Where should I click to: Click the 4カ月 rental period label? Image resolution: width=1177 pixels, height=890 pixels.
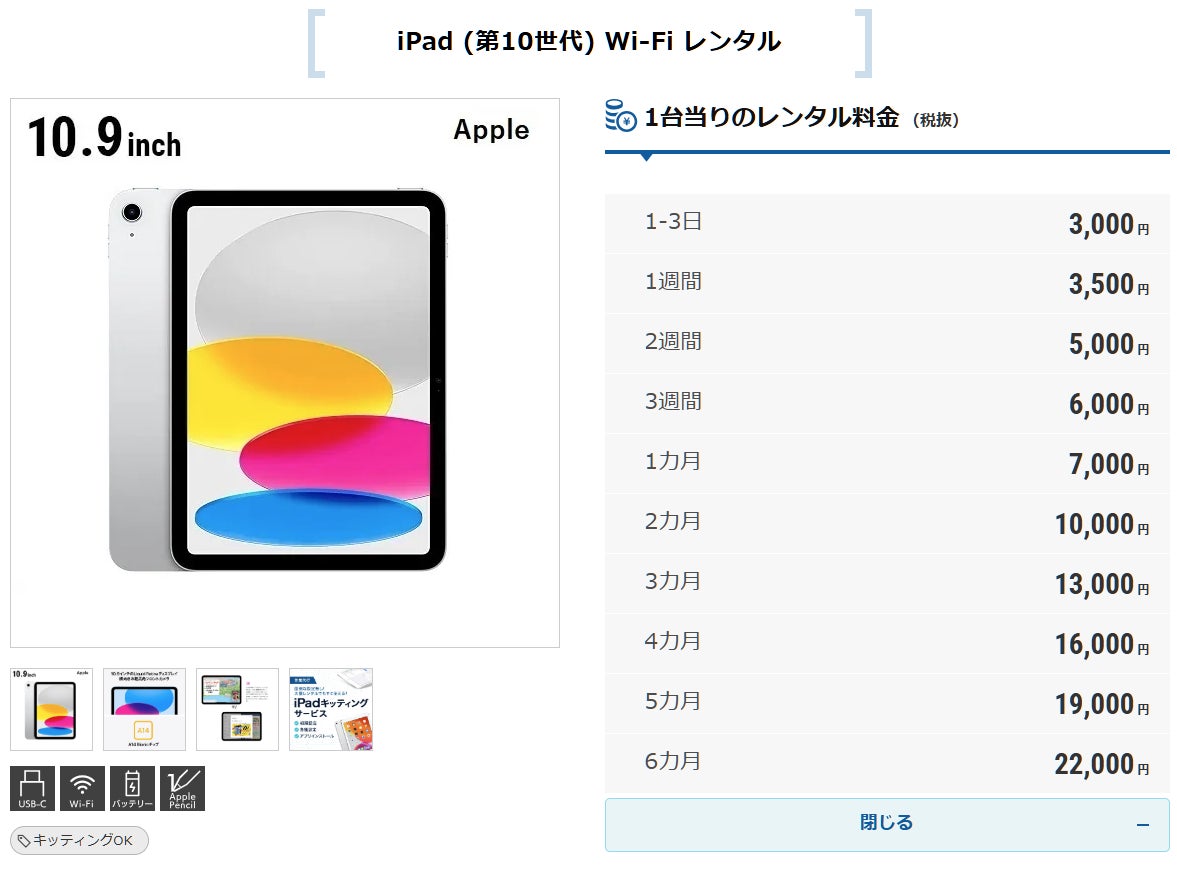(673, 642)
